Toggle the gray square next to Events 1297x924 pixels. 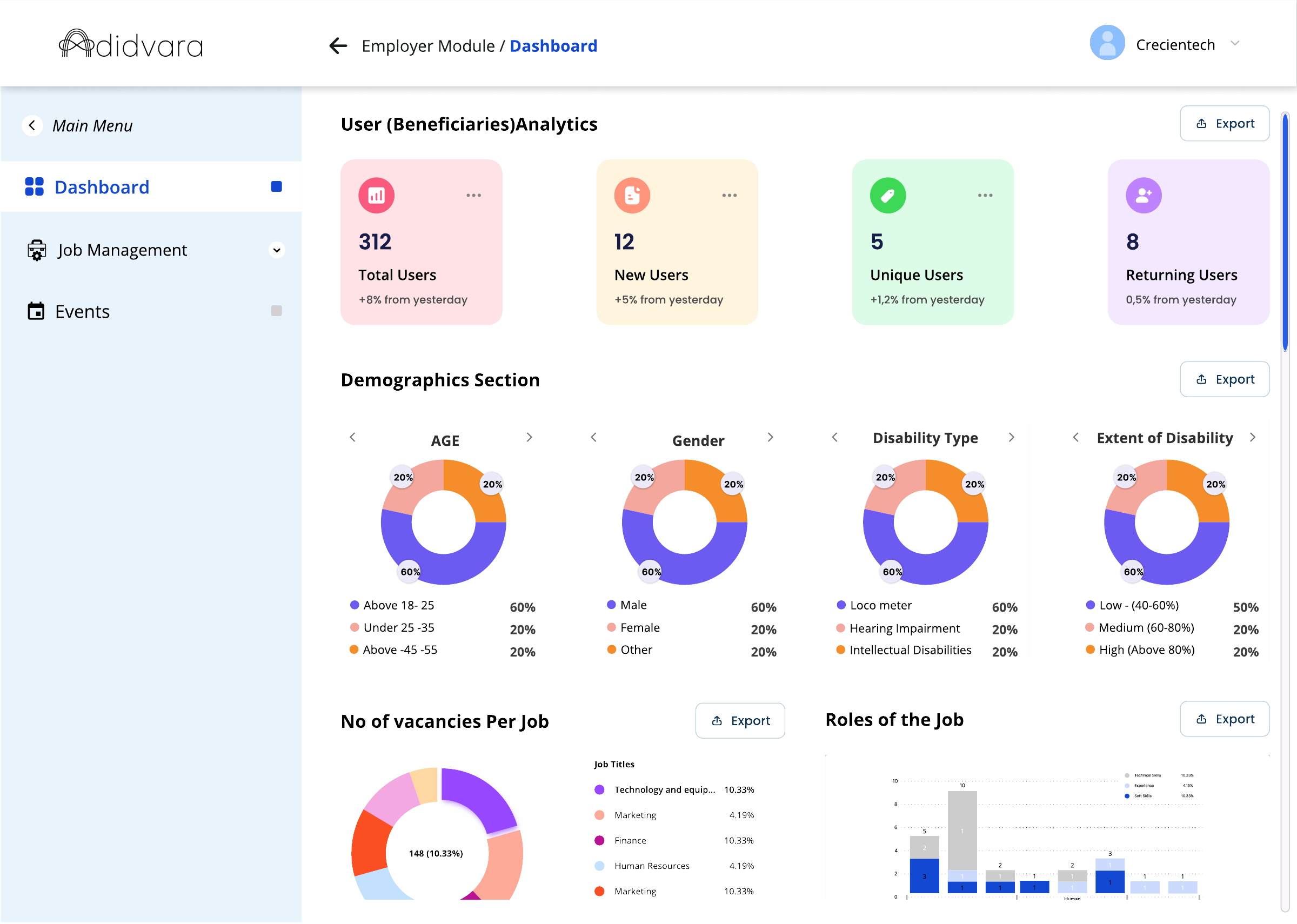click(x=277, y=311)
